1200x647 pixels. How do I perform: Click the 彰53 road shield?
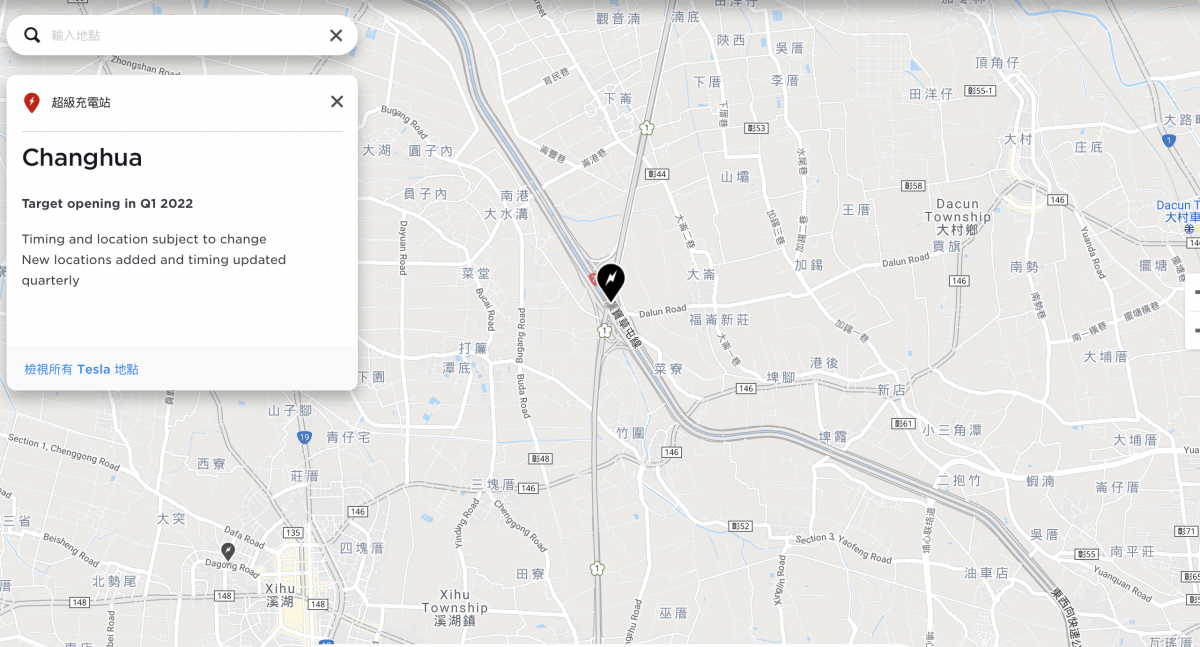click(756, 128)
